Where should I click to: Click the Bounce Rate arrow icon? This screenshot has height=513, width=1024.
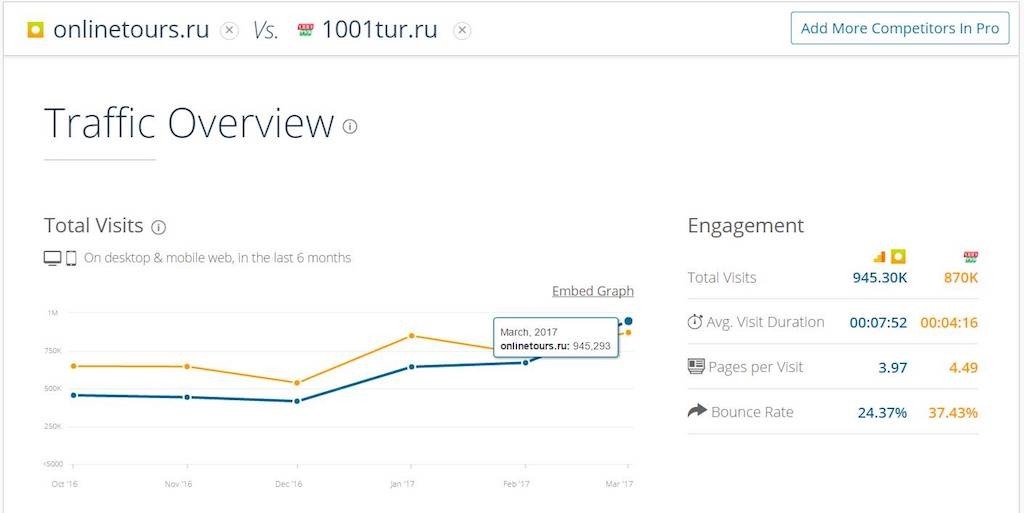pos(697,411)
